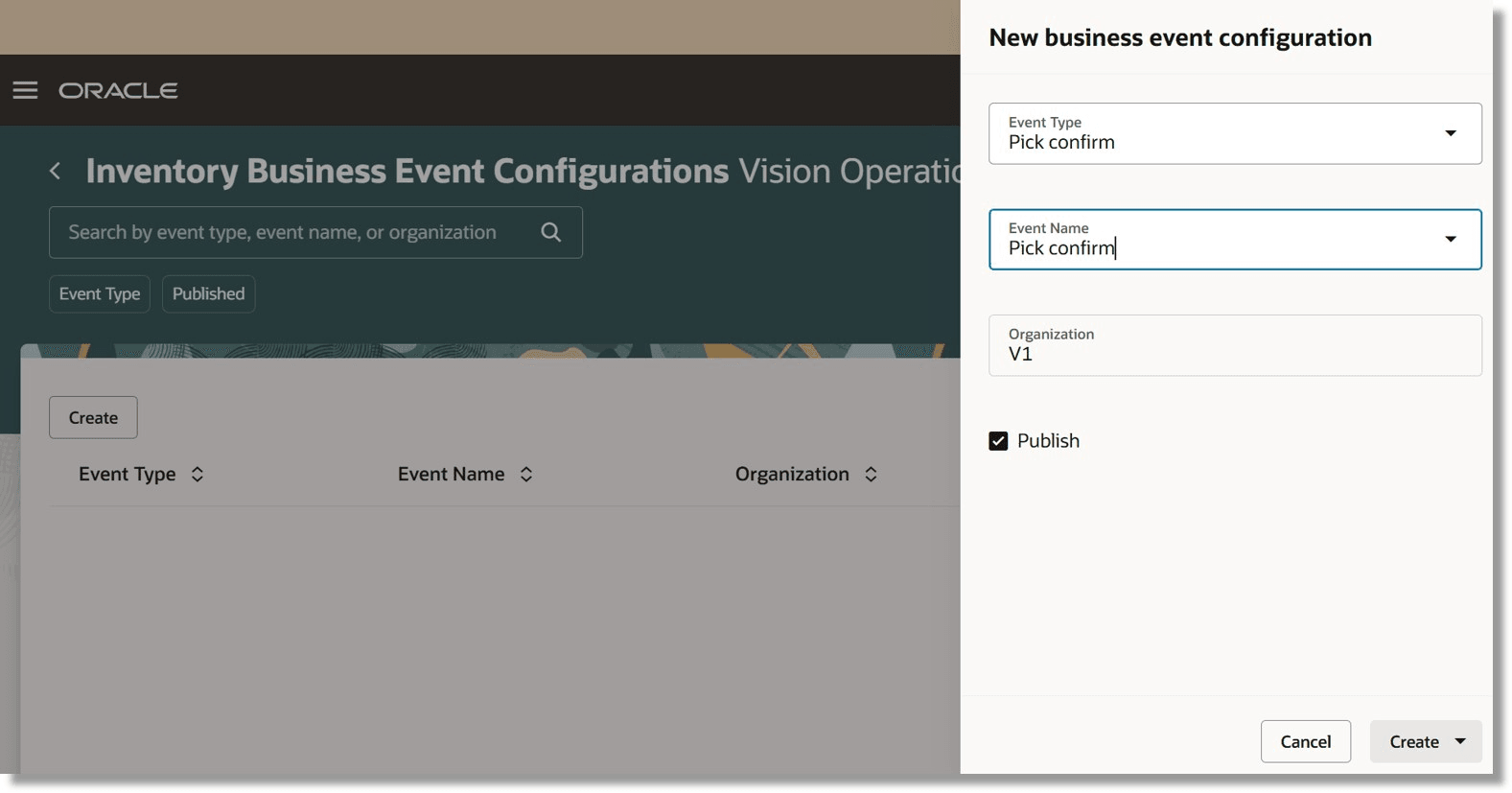Expand the Event Type dropdown arrow
Image resolution: width=1512 pixels, height=793 pixels.
[x=1450, y=133]
